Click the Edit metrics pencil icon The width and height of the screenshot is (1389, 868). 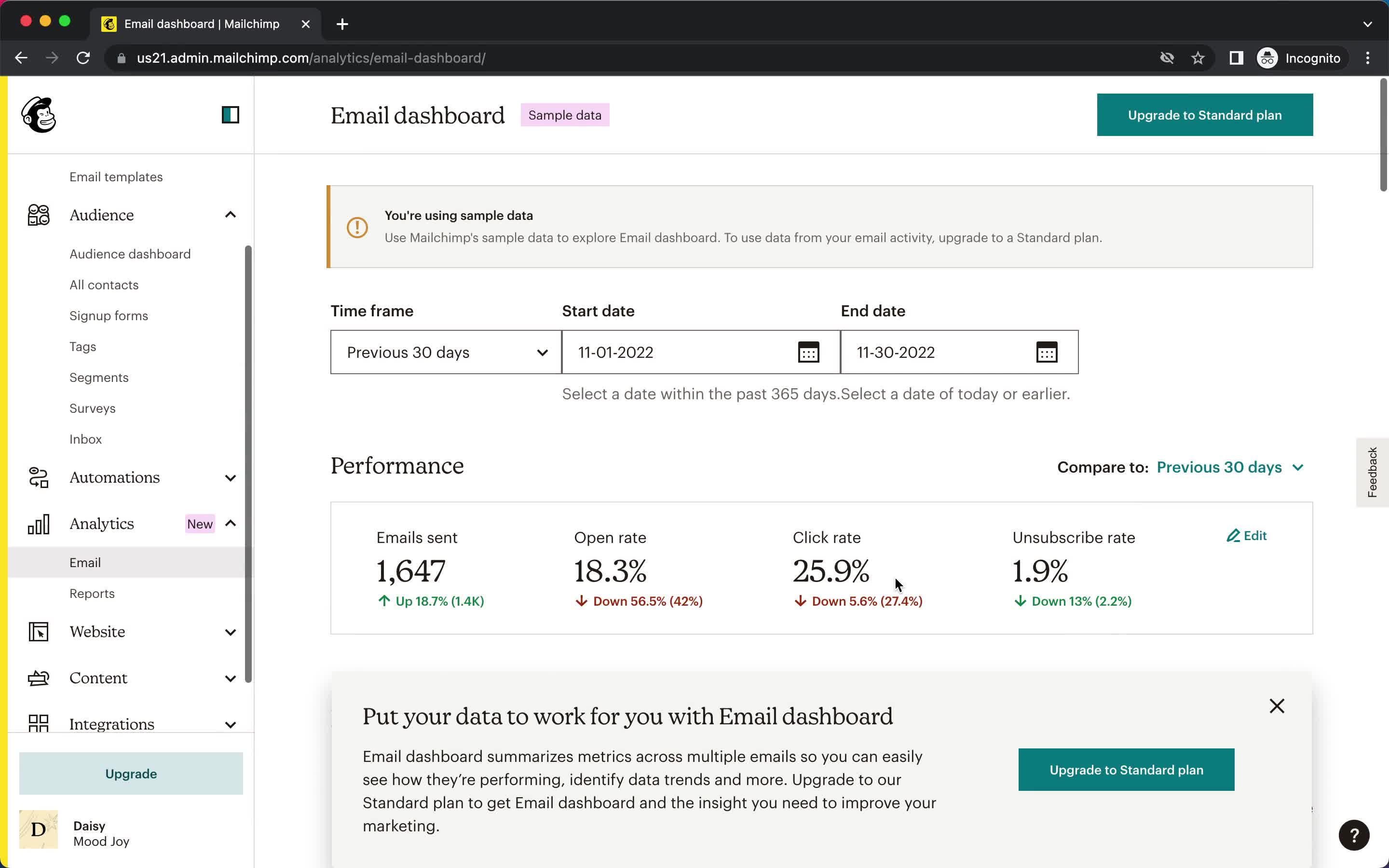pos(1232,535)
